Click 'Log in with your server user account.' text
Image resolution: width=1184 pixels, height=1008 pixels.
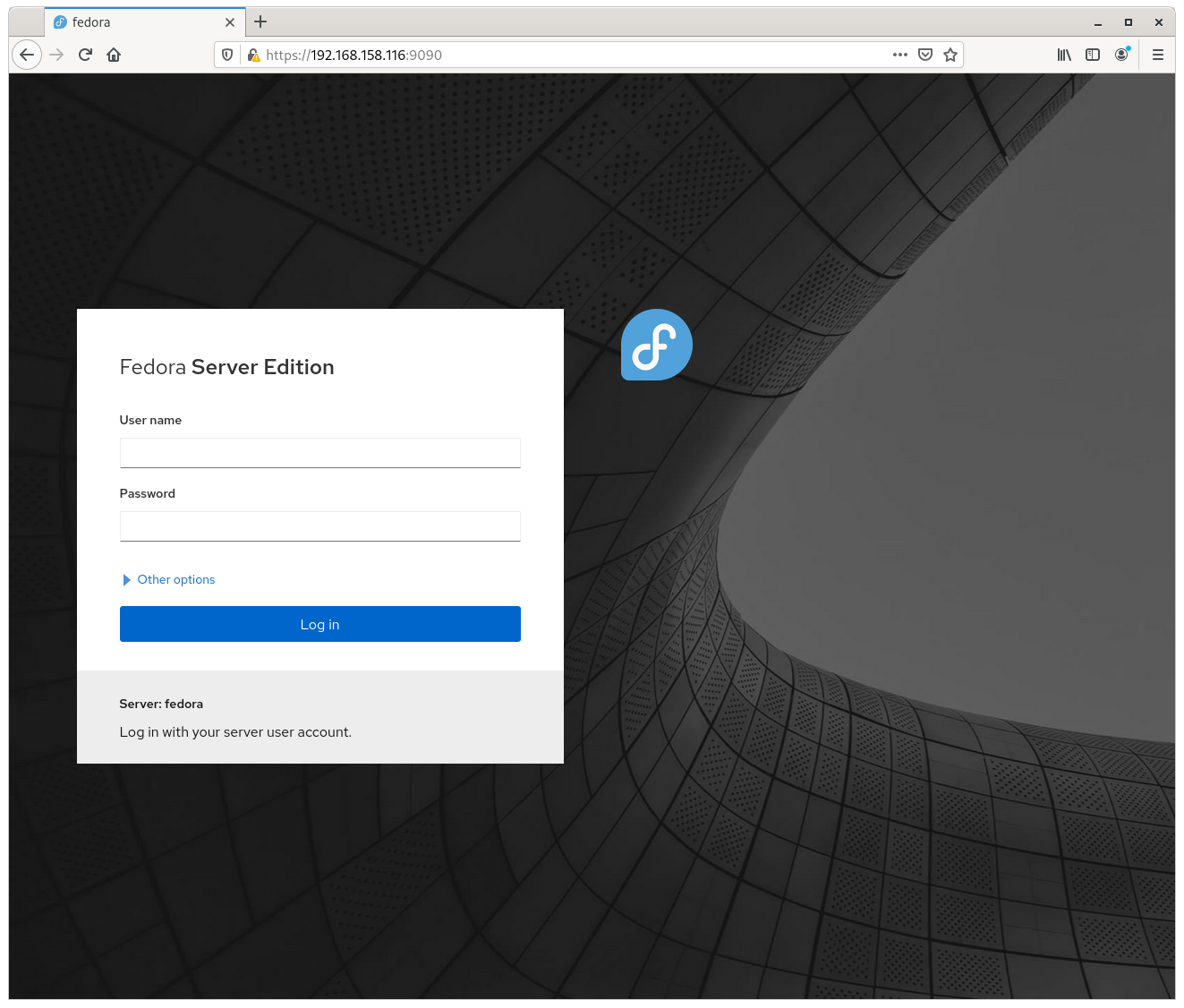click(235, 732)
